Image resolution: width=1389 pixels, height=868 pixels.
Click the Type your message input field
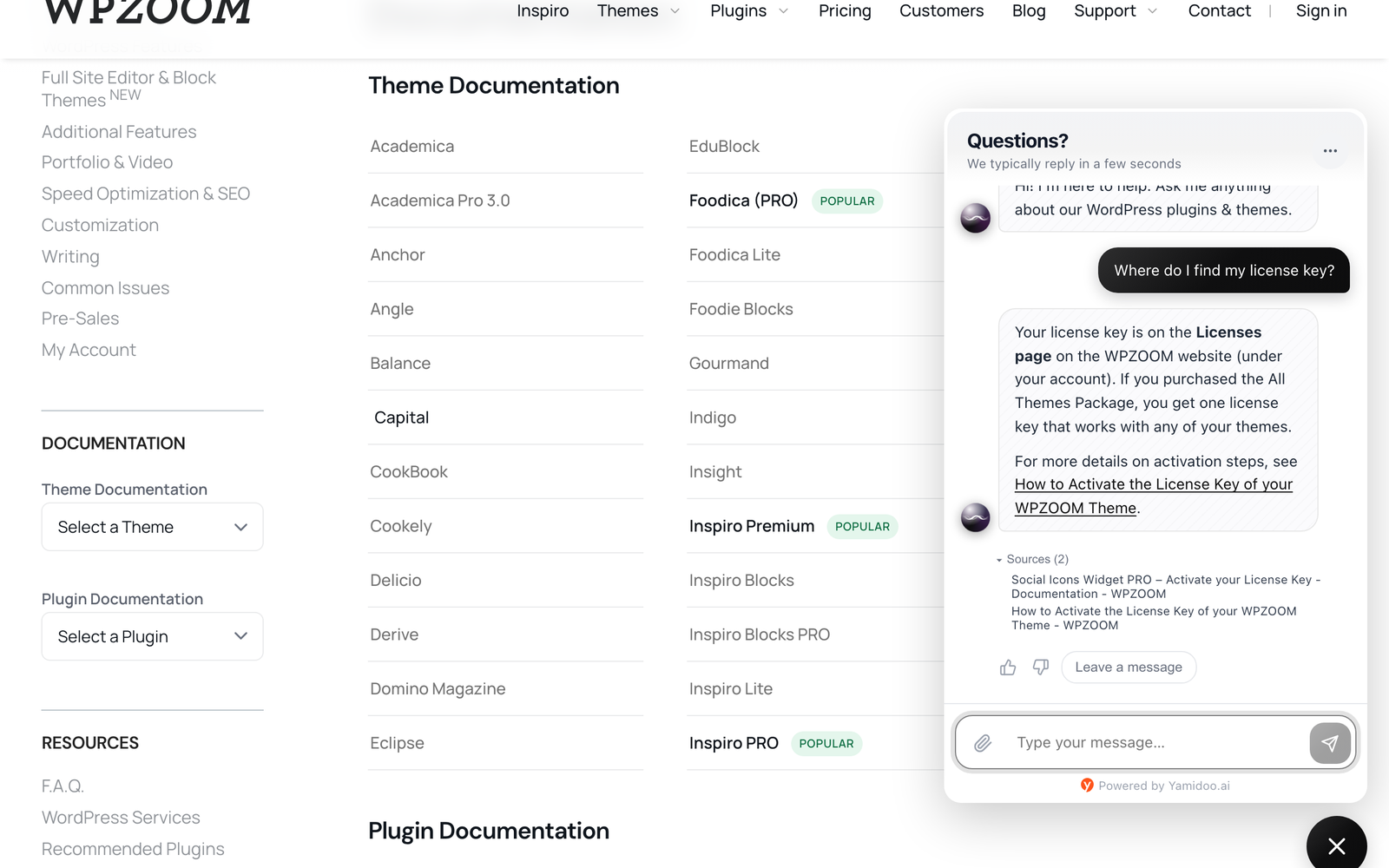tap(1155, 743)
